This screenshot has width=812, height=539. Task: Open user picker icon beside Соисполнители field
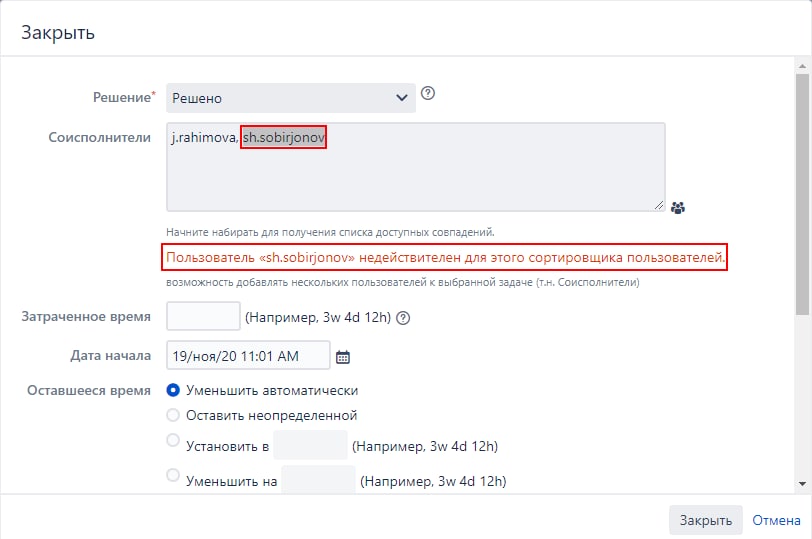[x=678, y=208]
